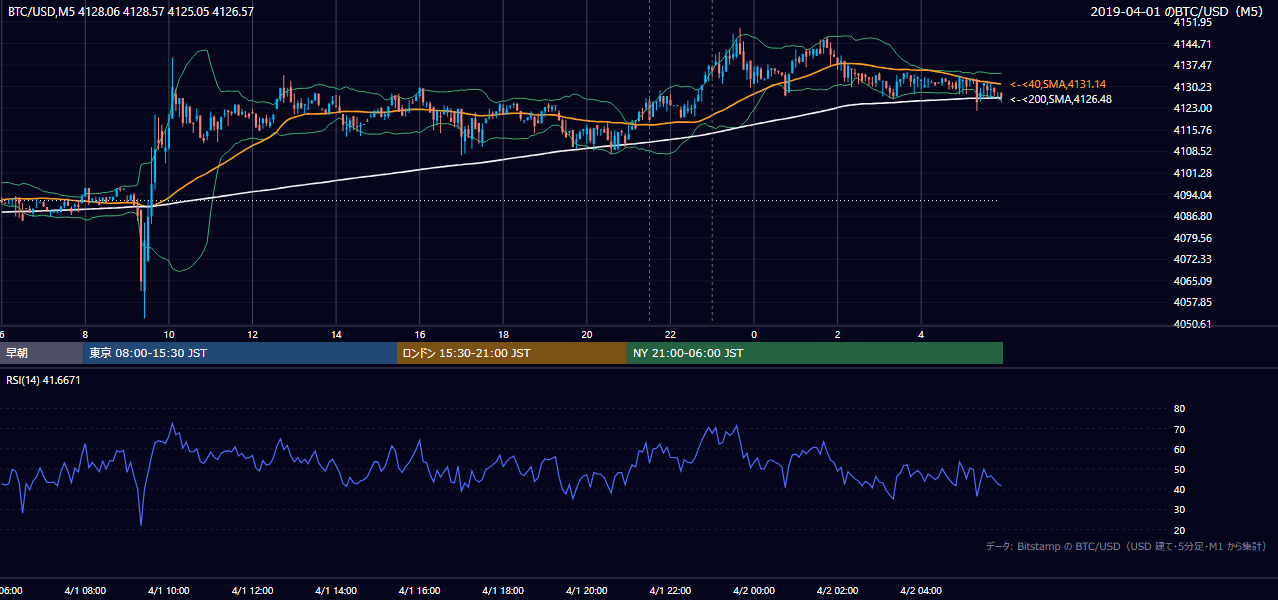
Task: Click the 4/2 02:00 time label
Action: (x=838, y=591)
